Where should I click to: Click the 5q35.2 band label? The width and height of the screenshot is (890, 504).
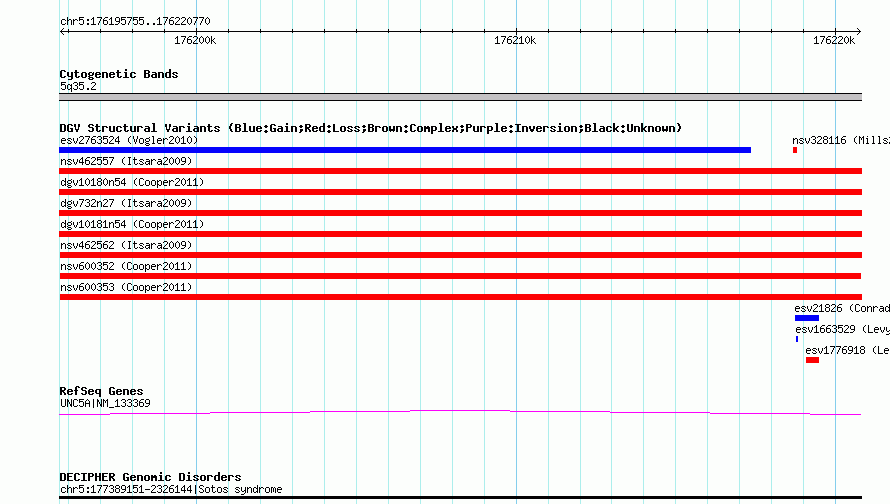78,86
